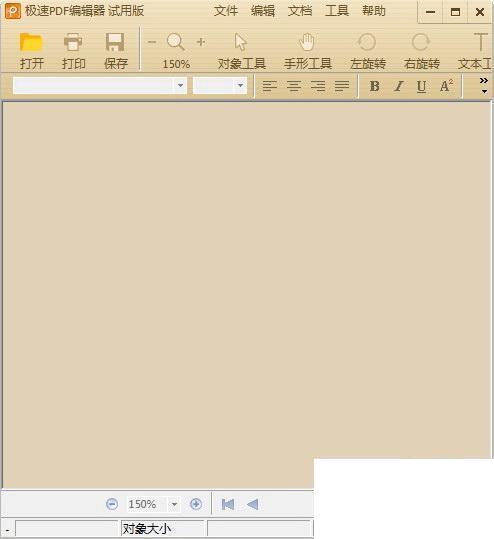The width and height of the screenshot is (494, 539).
Task: Select the Object tool (对象工具)
Action: (241, 51)
